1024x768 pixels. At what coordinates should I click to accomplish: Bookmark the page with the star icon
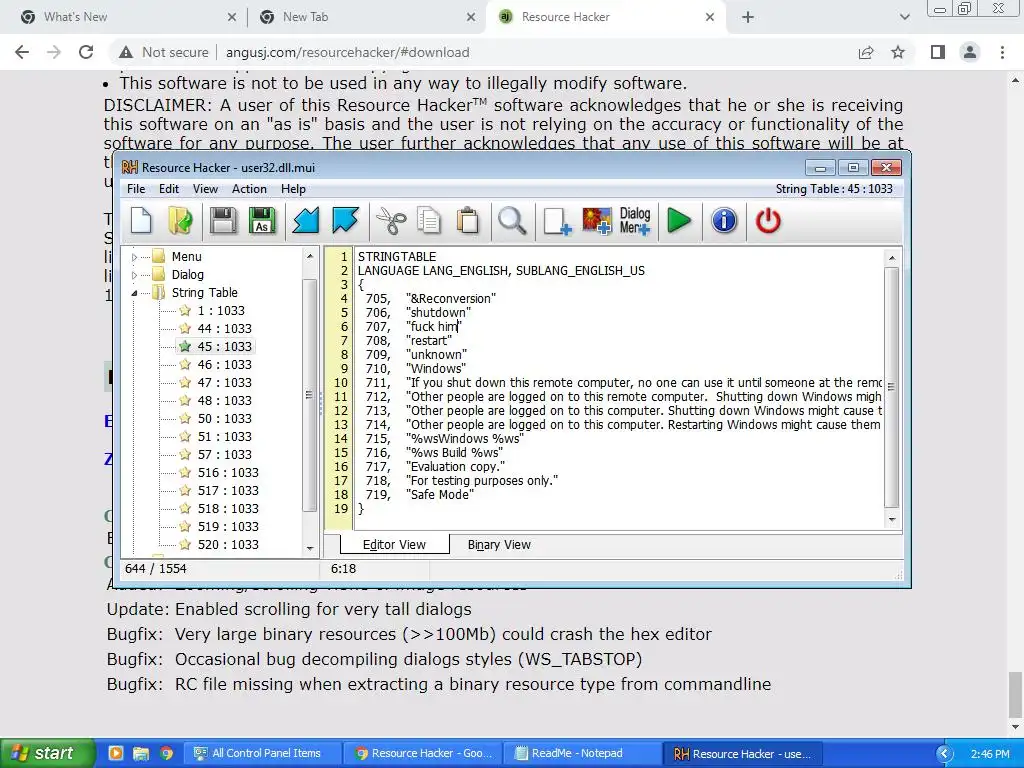tap(898, 52)
